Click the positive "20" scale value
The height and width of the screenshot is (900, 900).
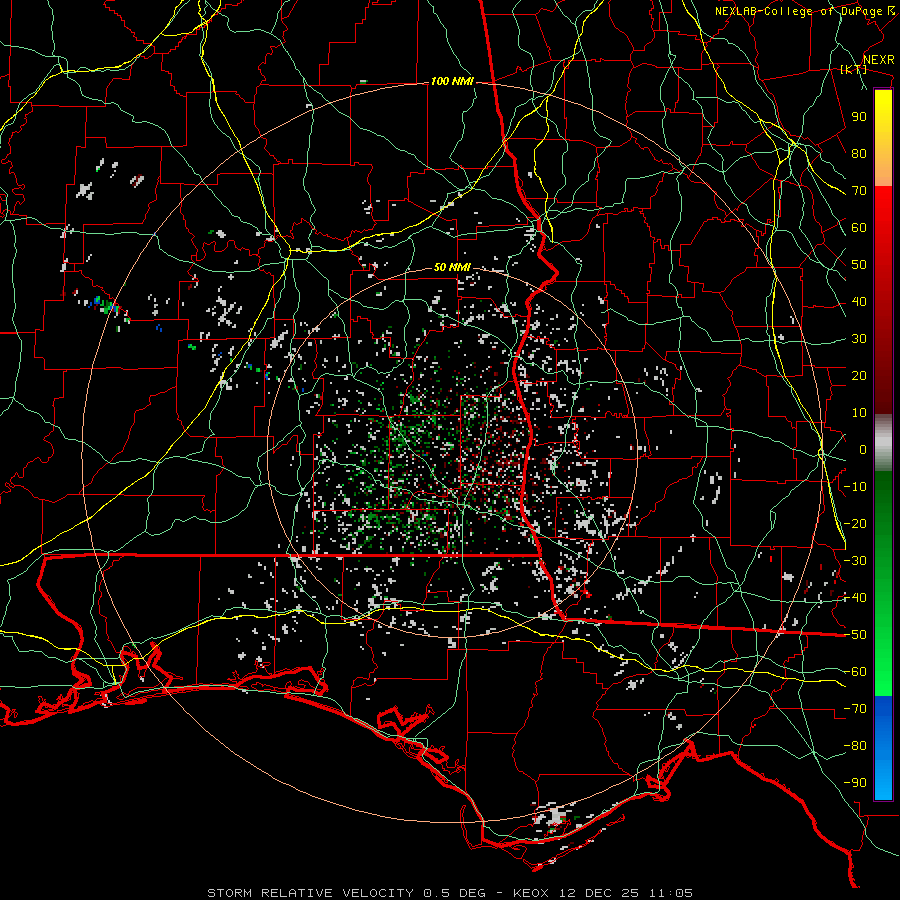tap(859, 375)
